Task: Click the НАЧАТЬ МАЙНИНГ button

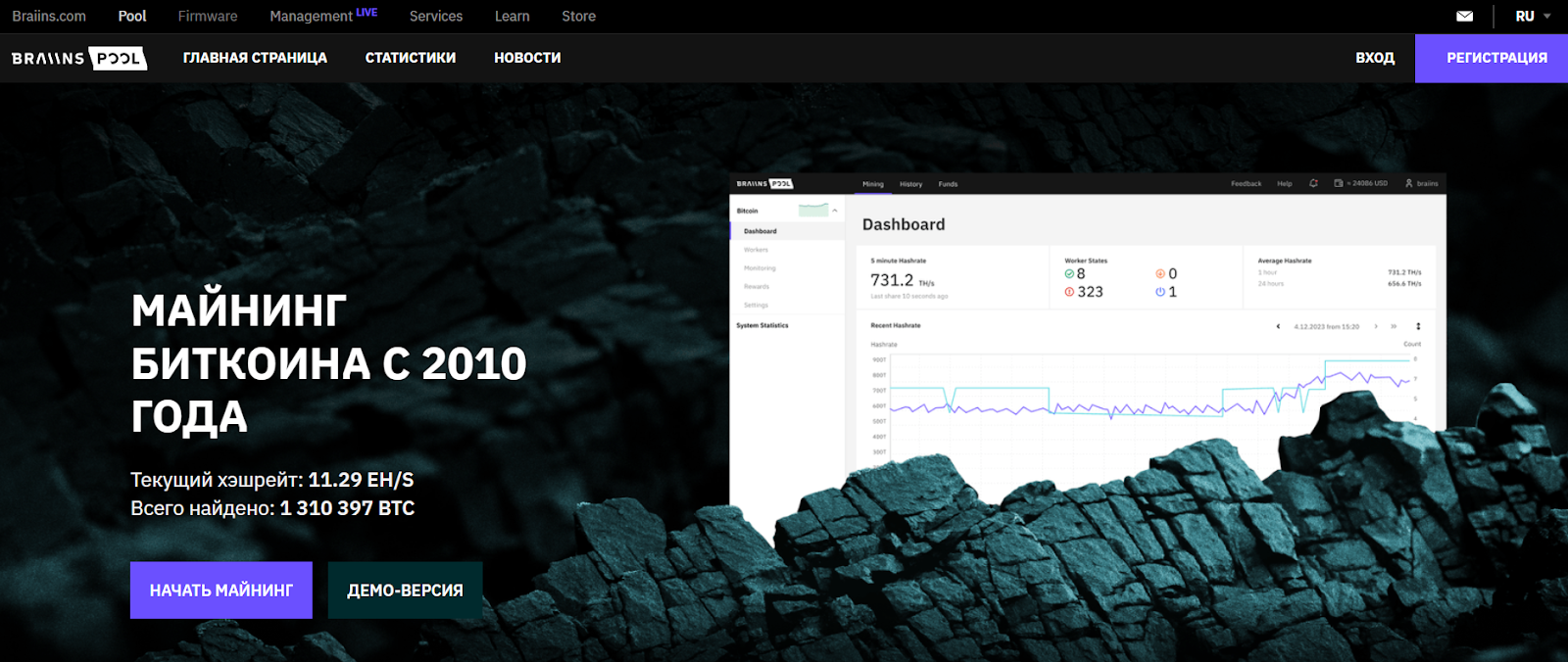Action: tap(221, 590)
